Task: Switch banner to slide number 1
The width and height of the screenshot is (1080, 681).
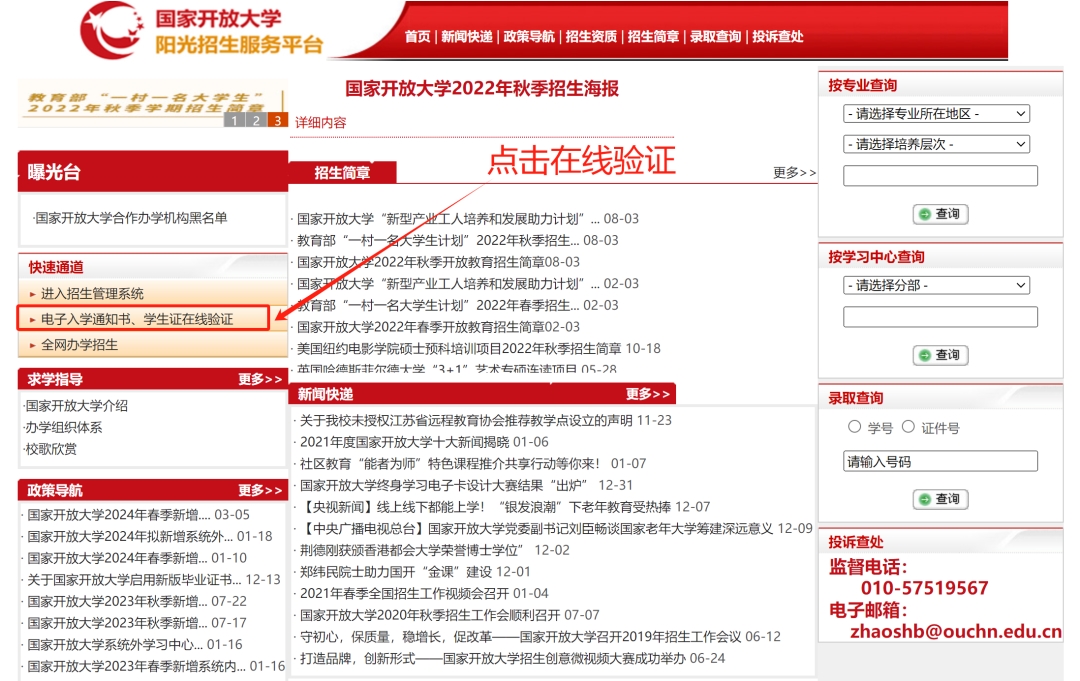Action: pyautogui.click(x=235, y=121)
